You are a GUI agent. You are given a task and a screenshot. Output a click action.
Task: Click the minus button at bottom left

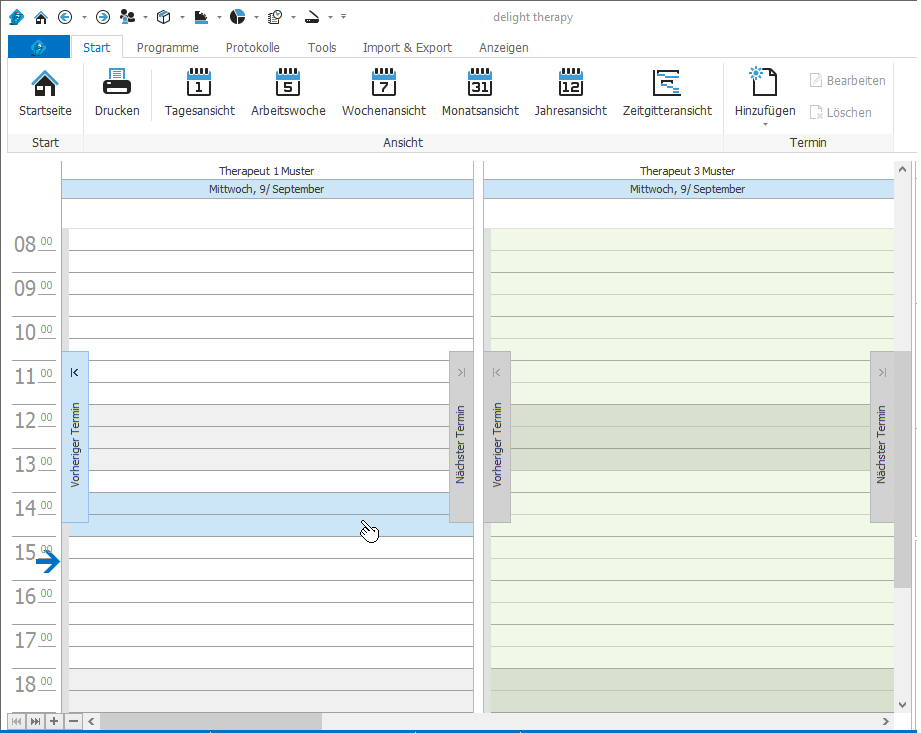click(x=72, y=721)
